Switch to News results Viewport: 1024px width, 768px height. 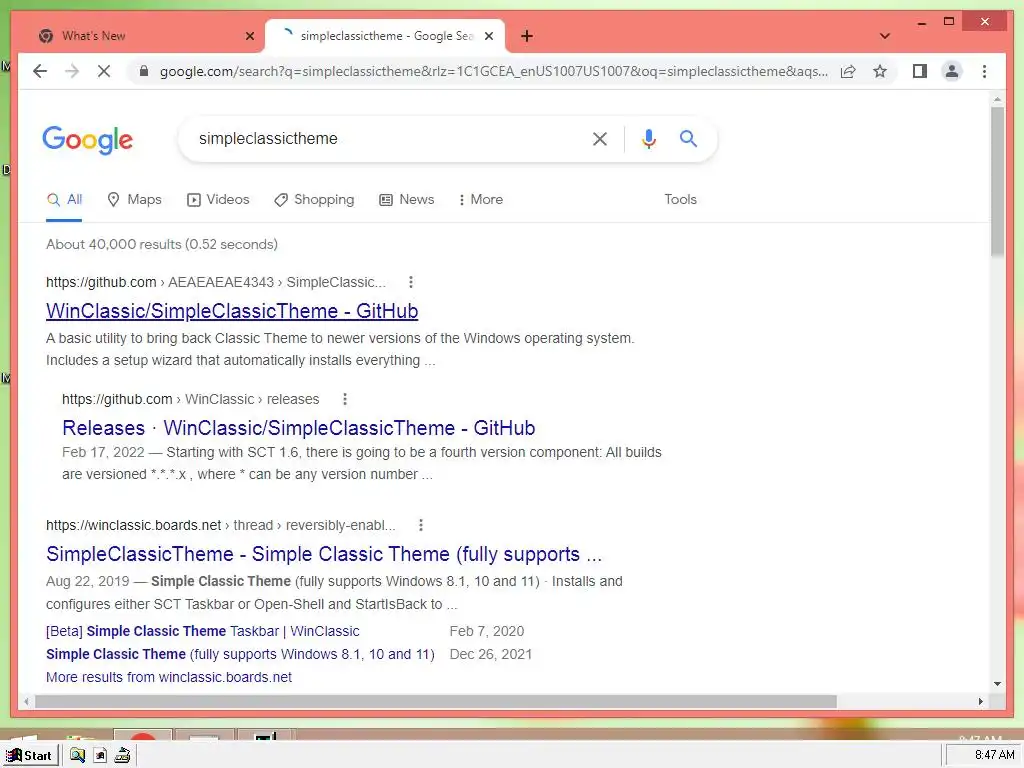(x=407, y=200)
